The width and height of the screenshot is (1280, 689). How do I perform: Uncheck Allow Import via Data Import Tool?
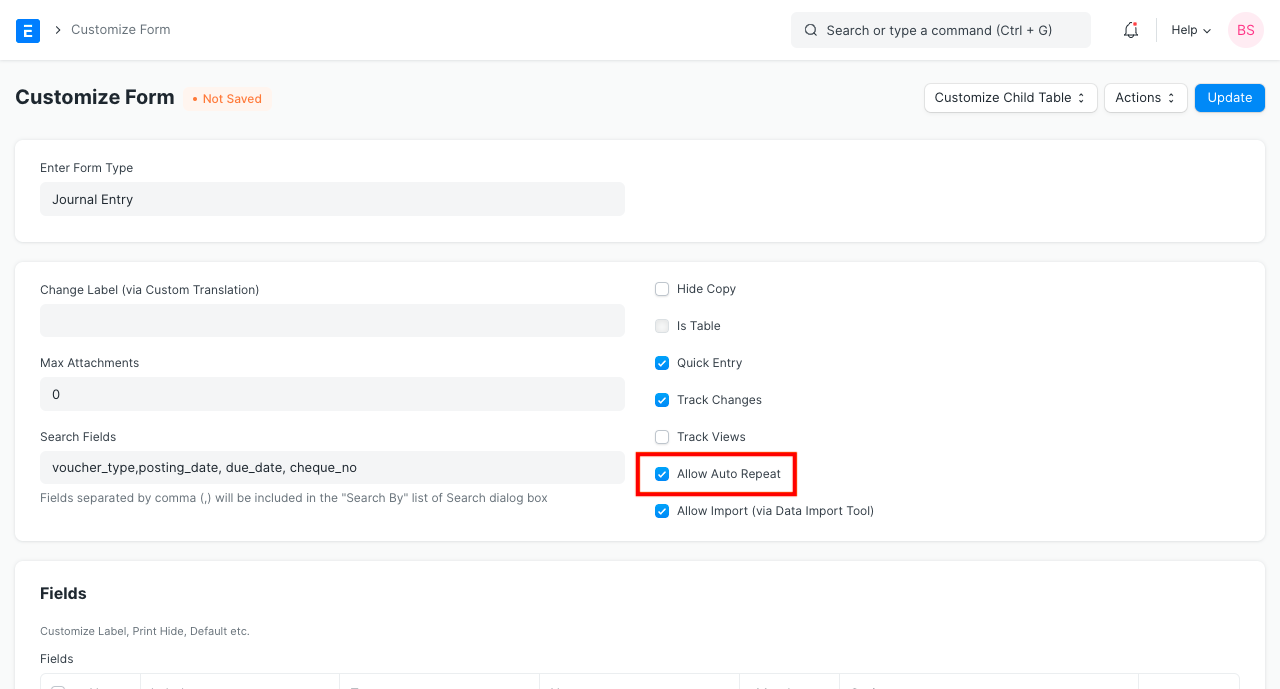(x=662, y=510)
